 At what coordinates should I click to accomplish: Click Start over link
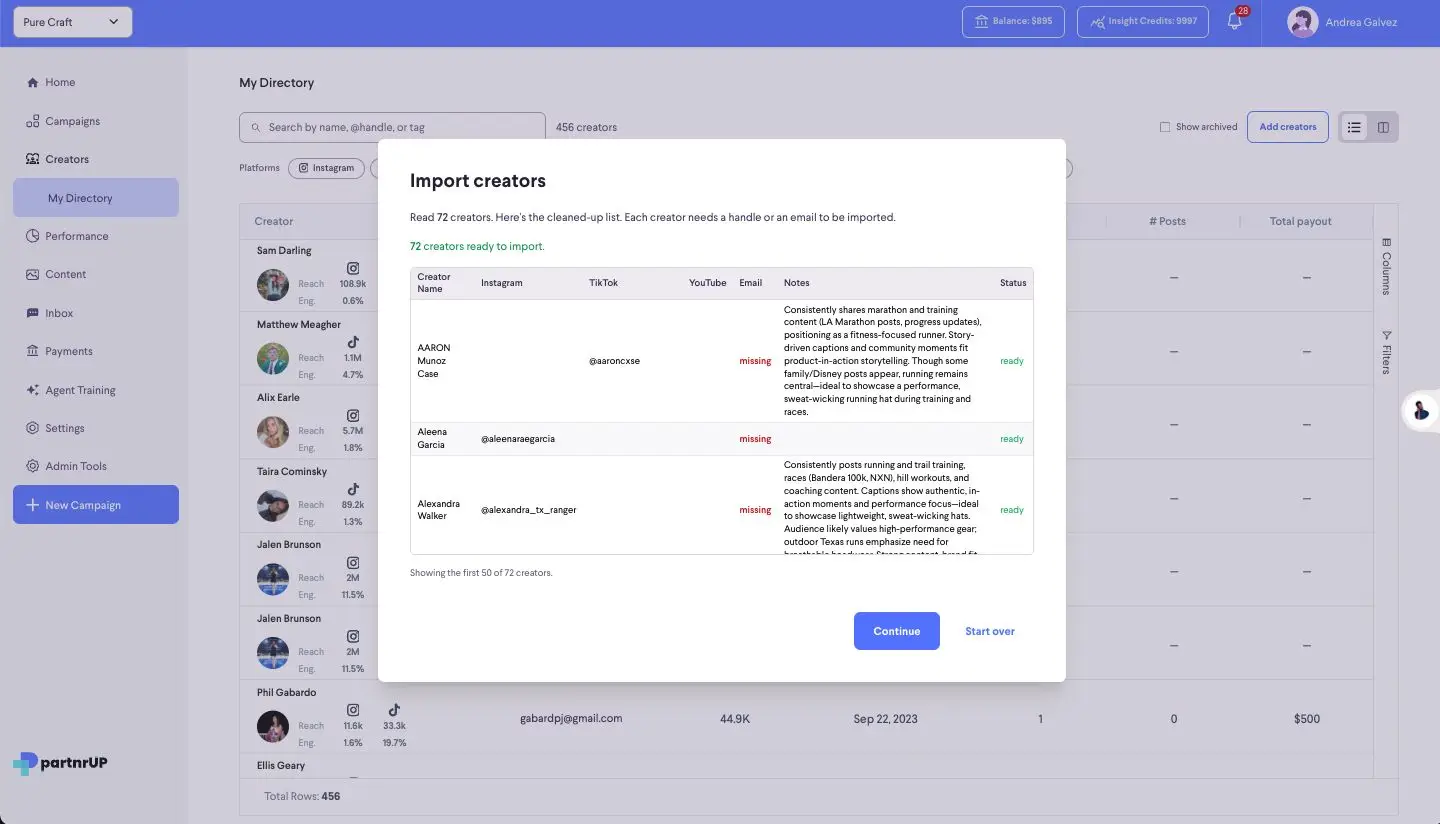(x=990, y=631)
